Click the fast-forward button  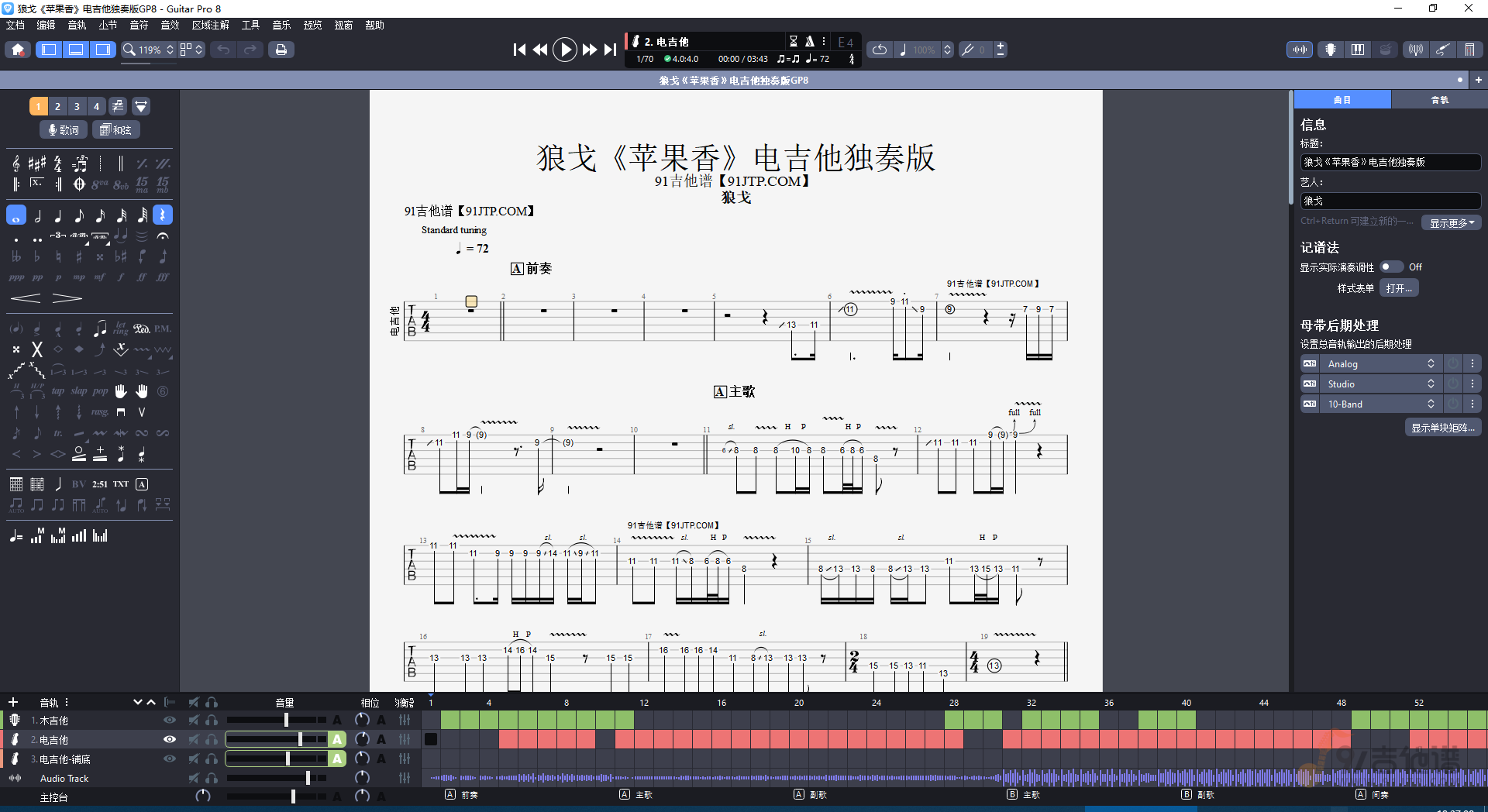[590, 50]
